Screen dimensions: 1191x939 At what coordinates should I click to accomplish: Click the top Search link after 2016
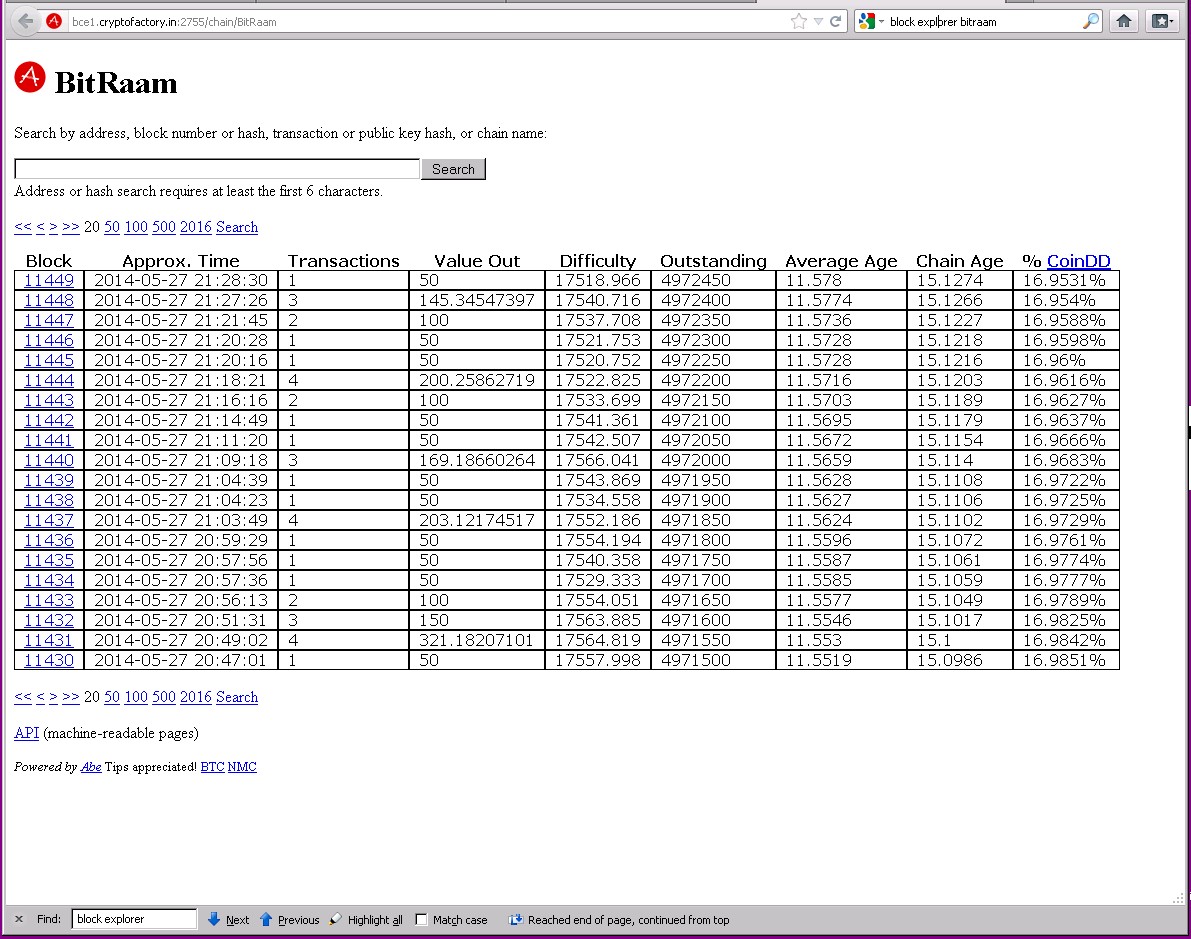click(x=237, y=227)
